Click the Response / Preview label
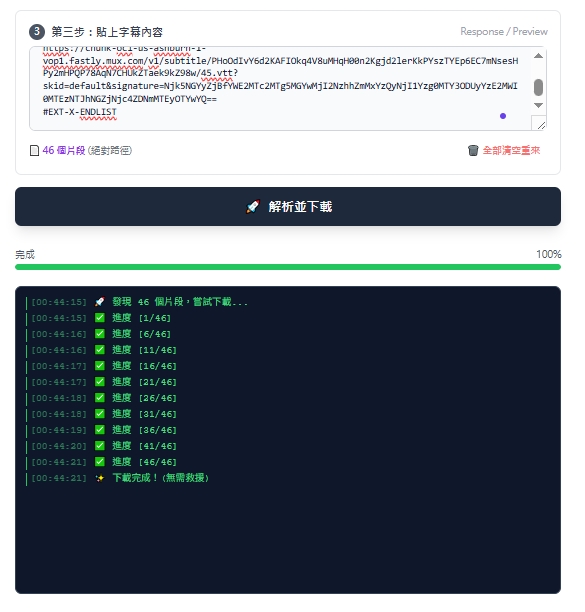The width and height of the screenshot is (585, 612). point(504,32)
